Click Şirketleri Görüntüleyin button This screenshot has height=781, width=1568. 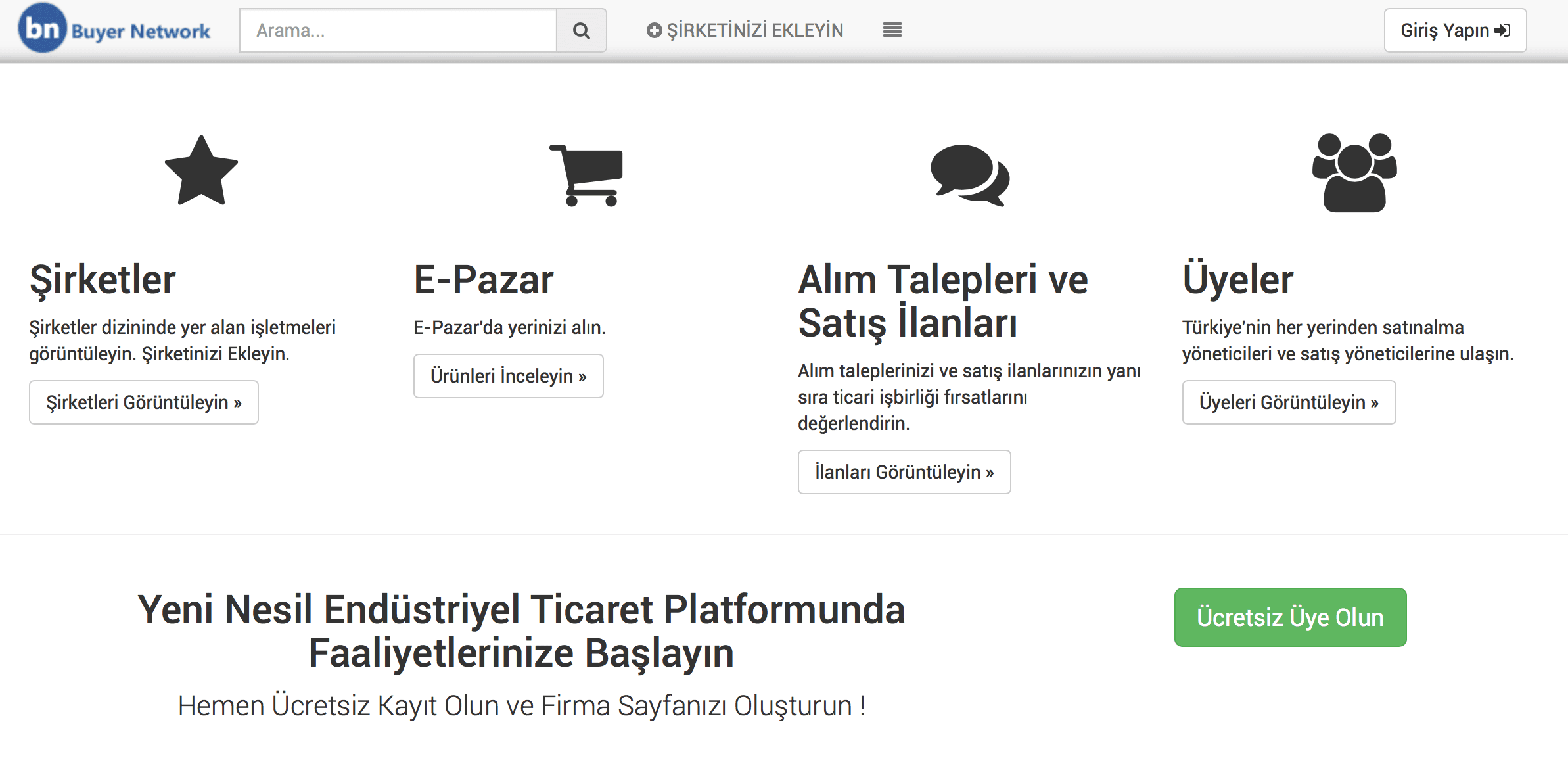[x=144, y=402]
